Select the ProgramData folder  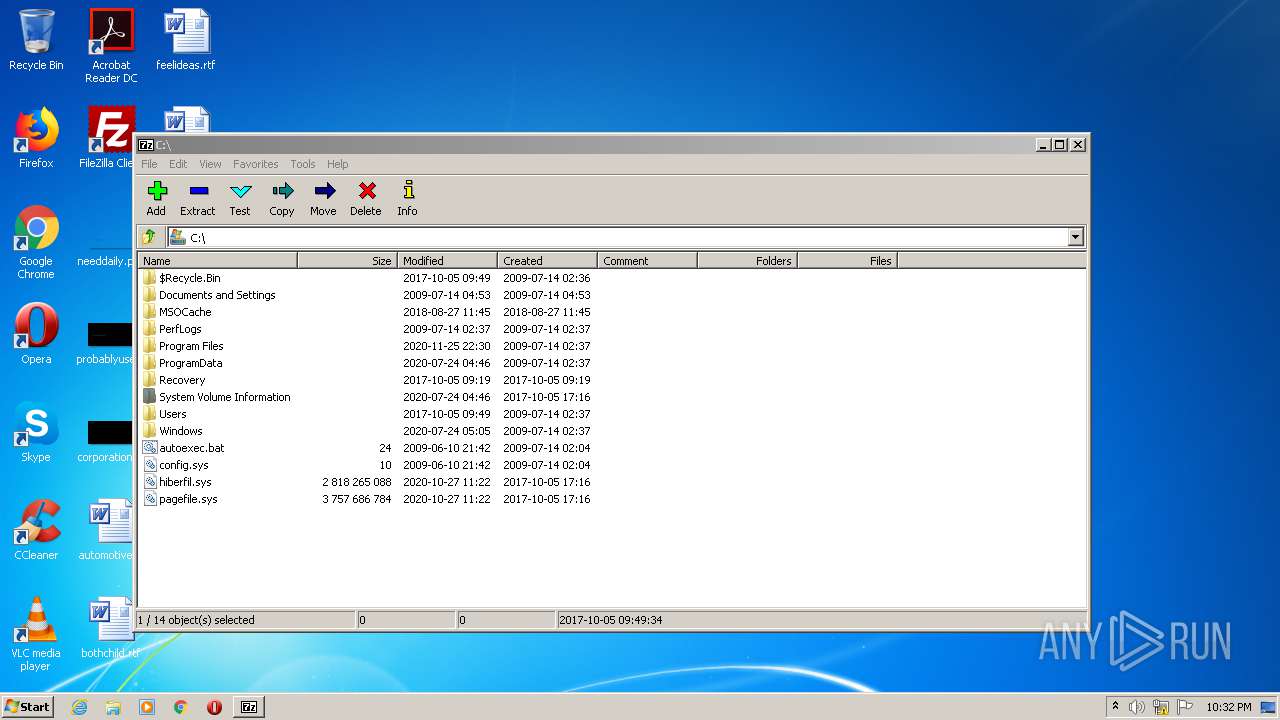click(x=191, y=363)
